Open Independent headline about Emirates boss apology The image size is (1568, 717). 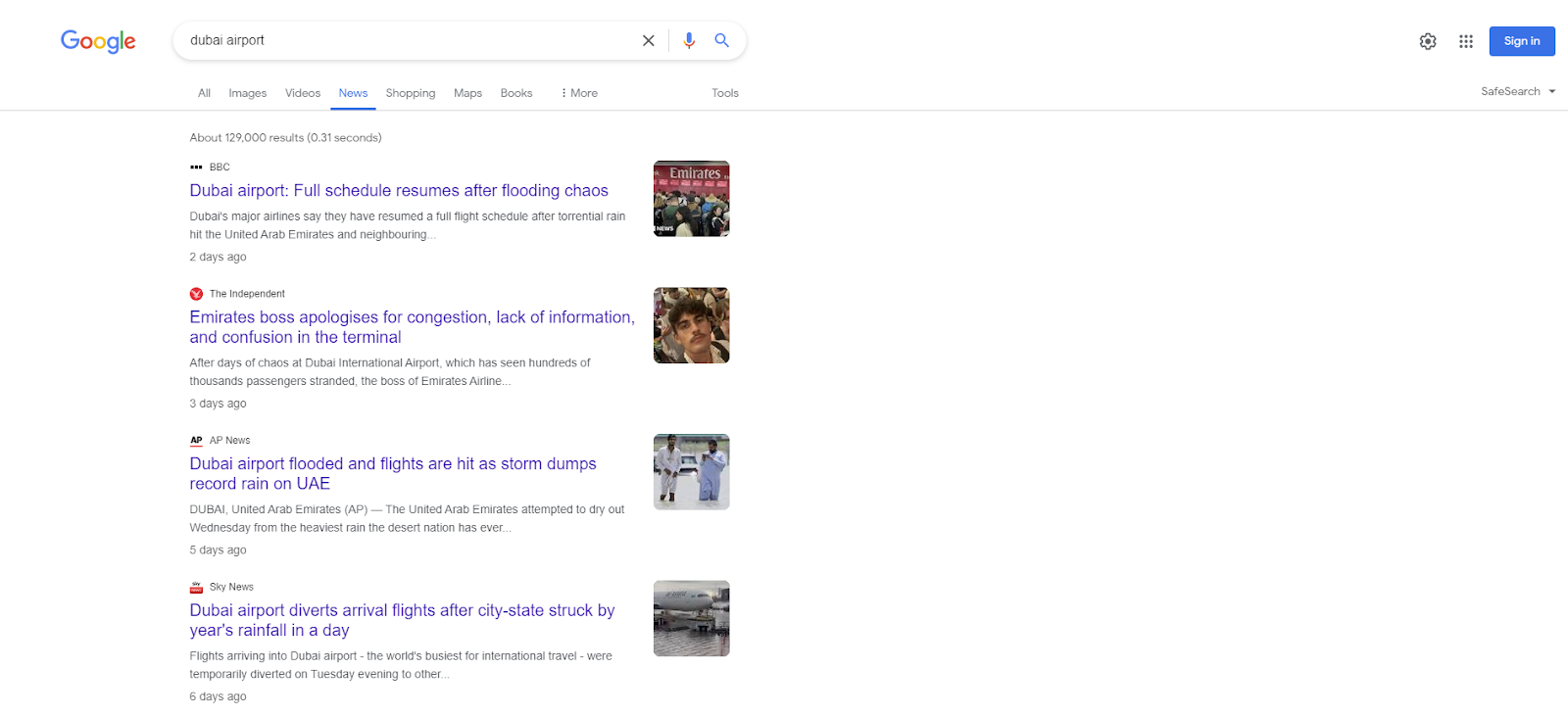413,327
